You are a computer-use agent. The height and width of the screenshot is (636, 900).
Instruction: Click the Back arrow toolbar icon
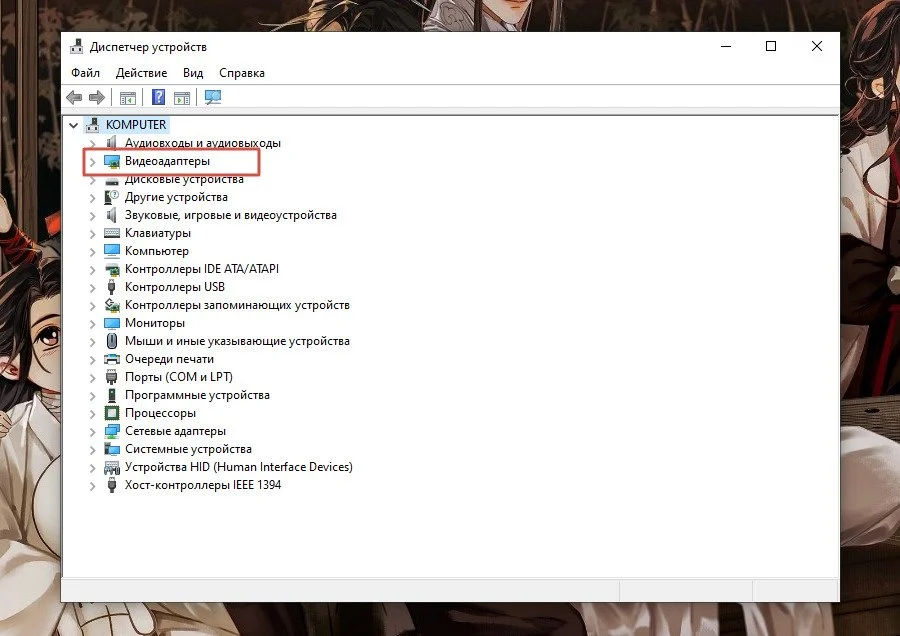point(74,97)
